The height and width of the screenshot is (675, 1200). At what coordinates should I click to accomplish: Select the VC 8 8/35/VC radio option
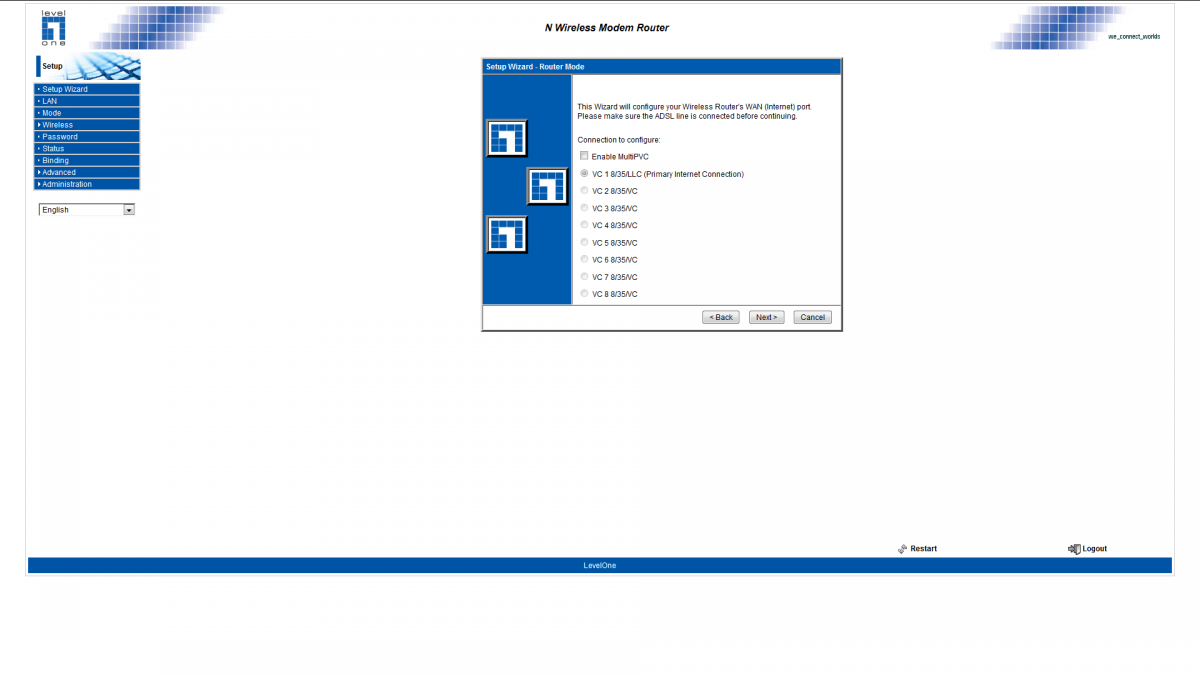click(x=584, y=293)
